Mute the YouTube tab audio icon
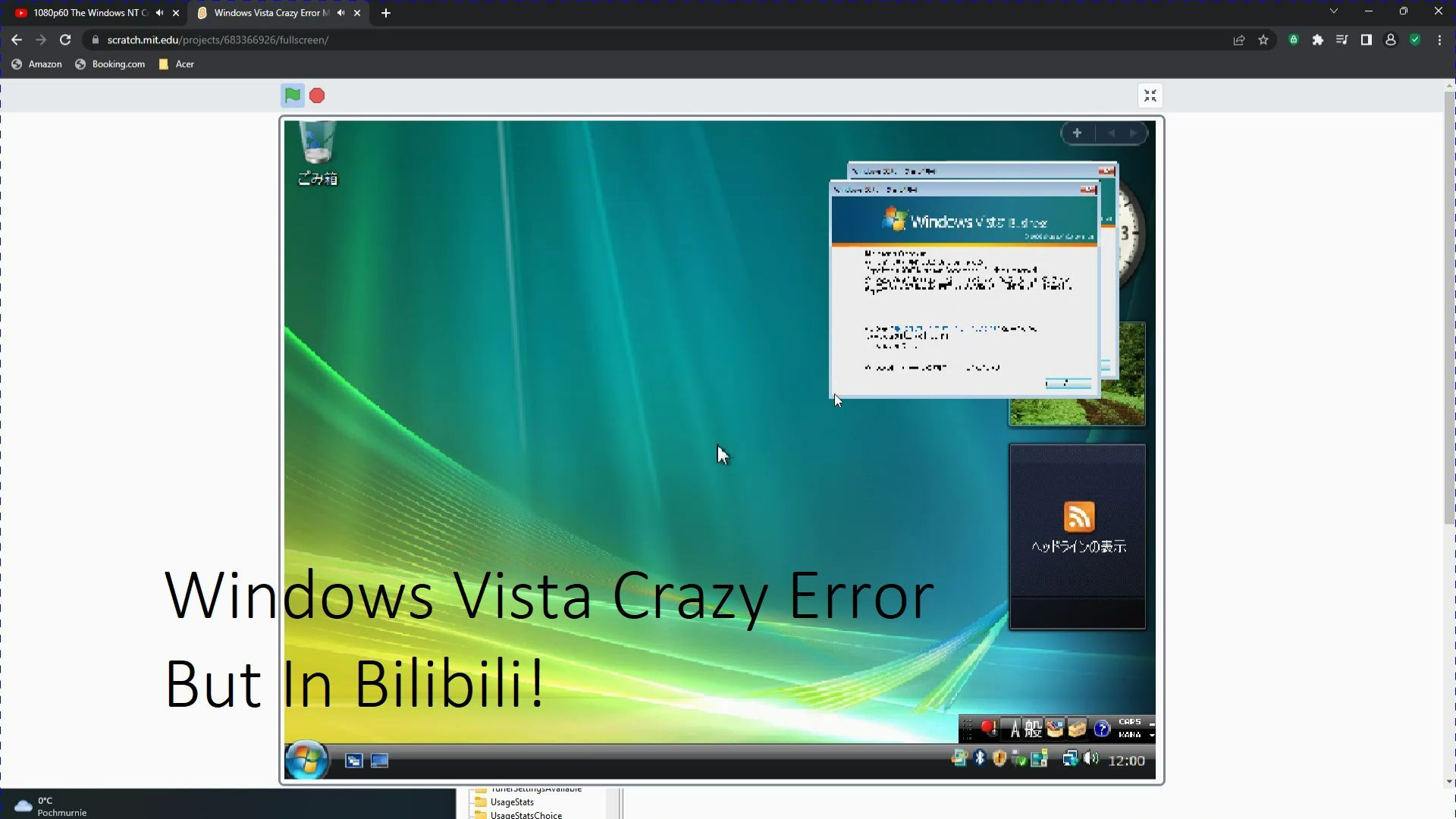 coord(159,13)
